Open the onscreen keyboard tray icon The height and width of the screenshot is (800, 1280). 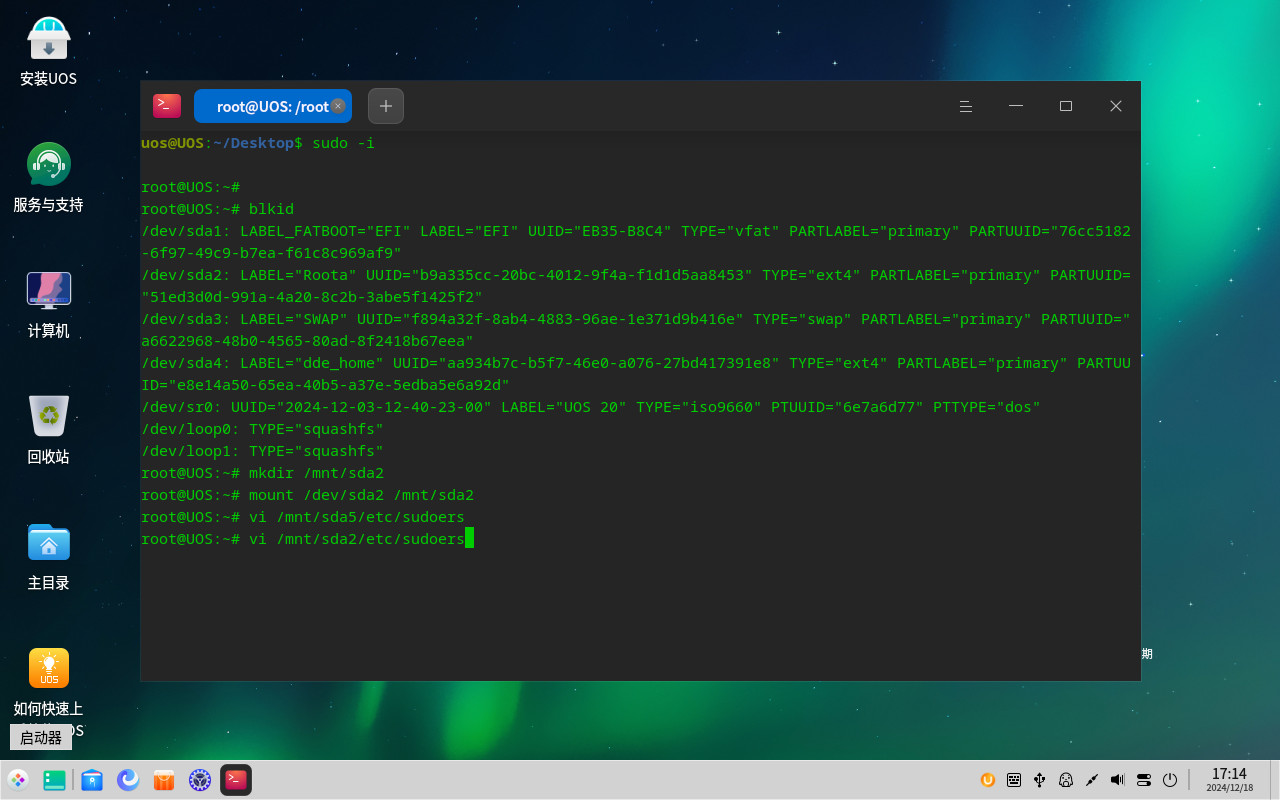[x=1014, y=780]
